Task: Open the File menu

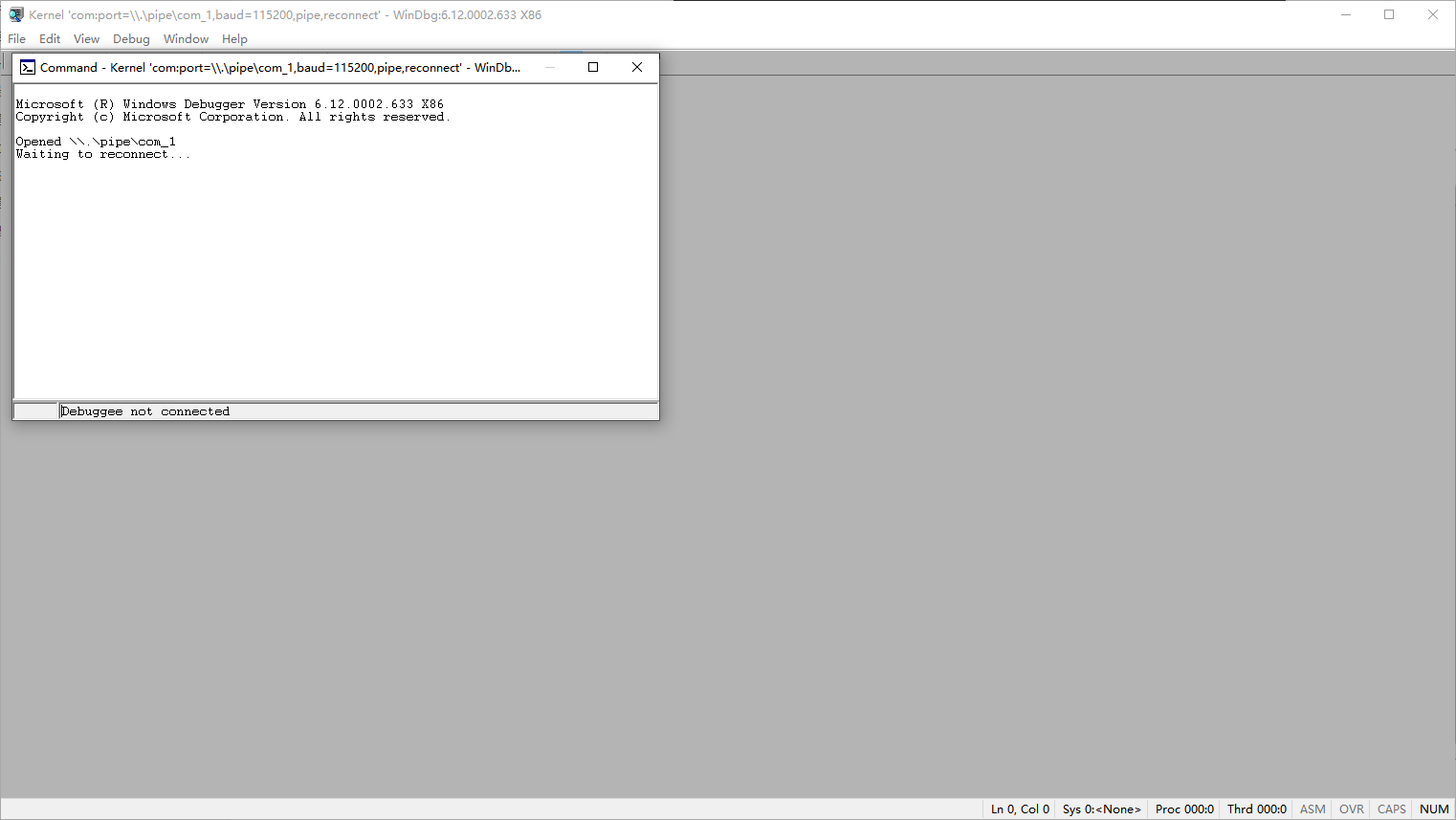Action: [16, 38]
